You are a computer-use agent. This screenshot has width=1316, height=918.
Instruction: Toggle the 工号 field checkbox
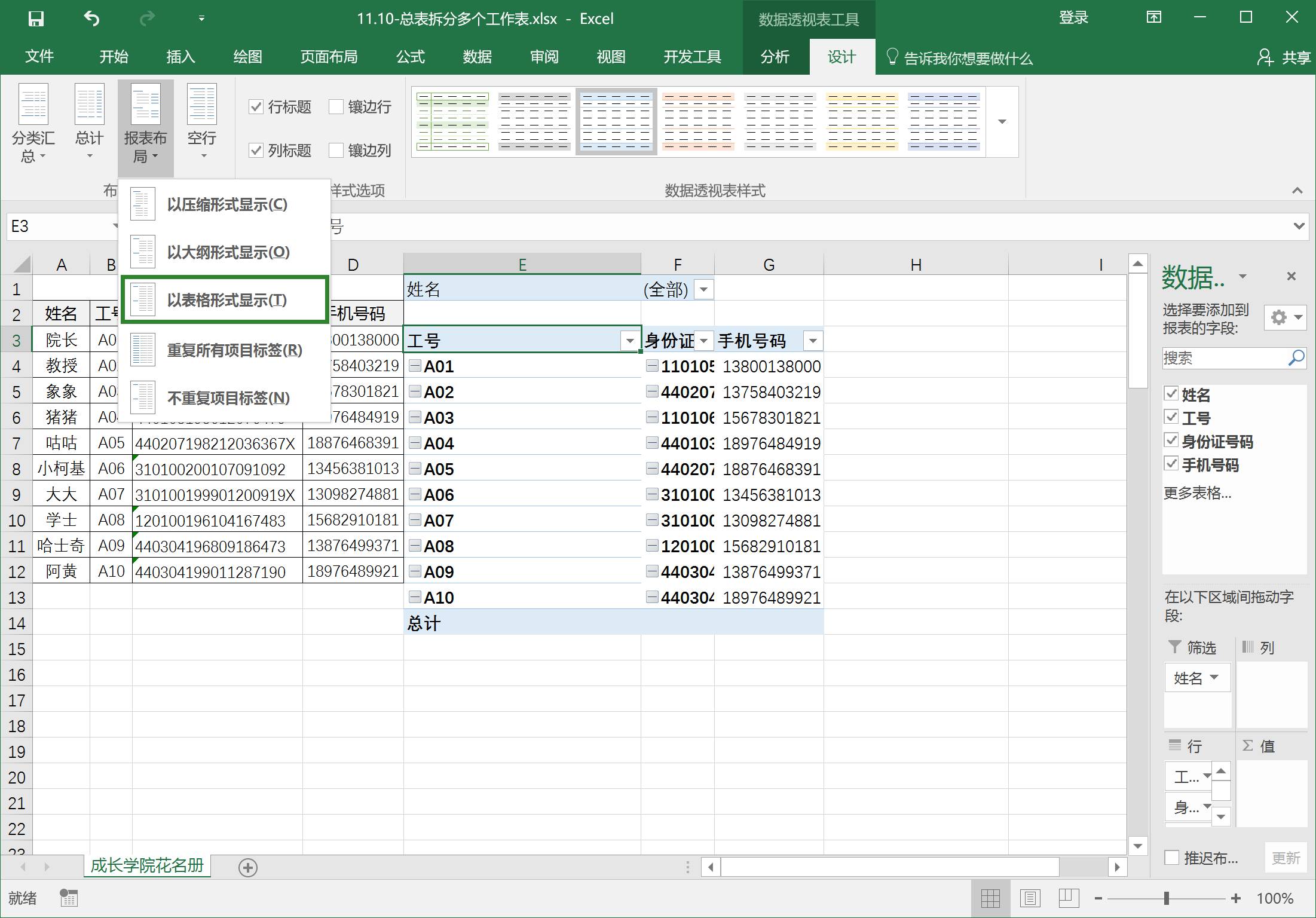point(1171,417)
